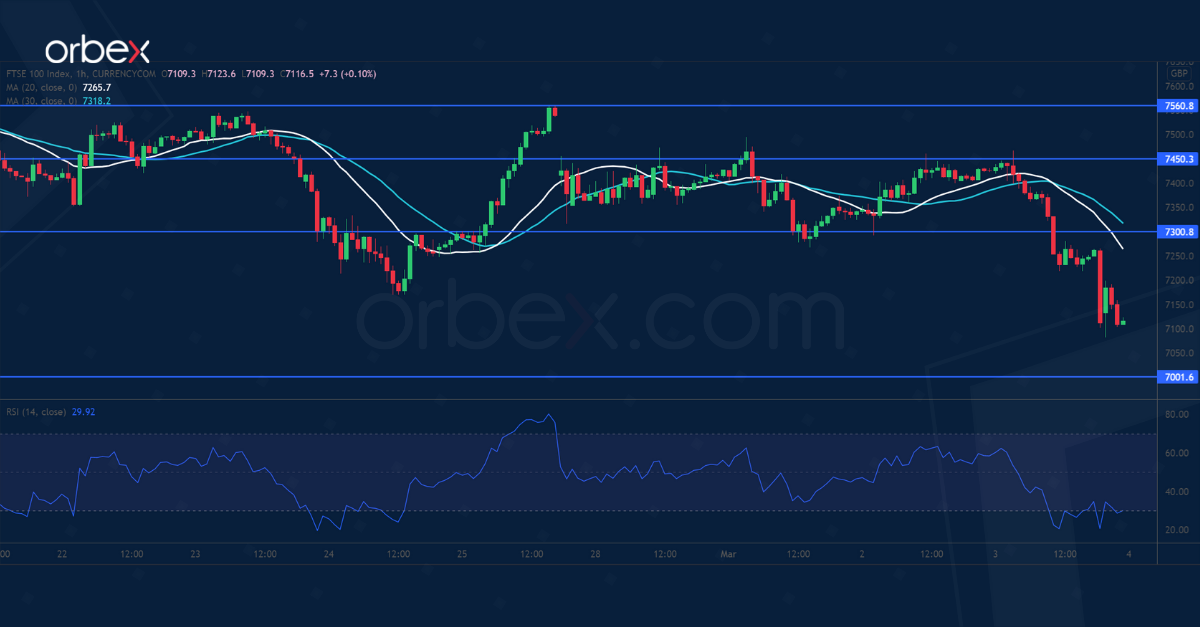Click the 23 date label on time axis

pos(197,553)
